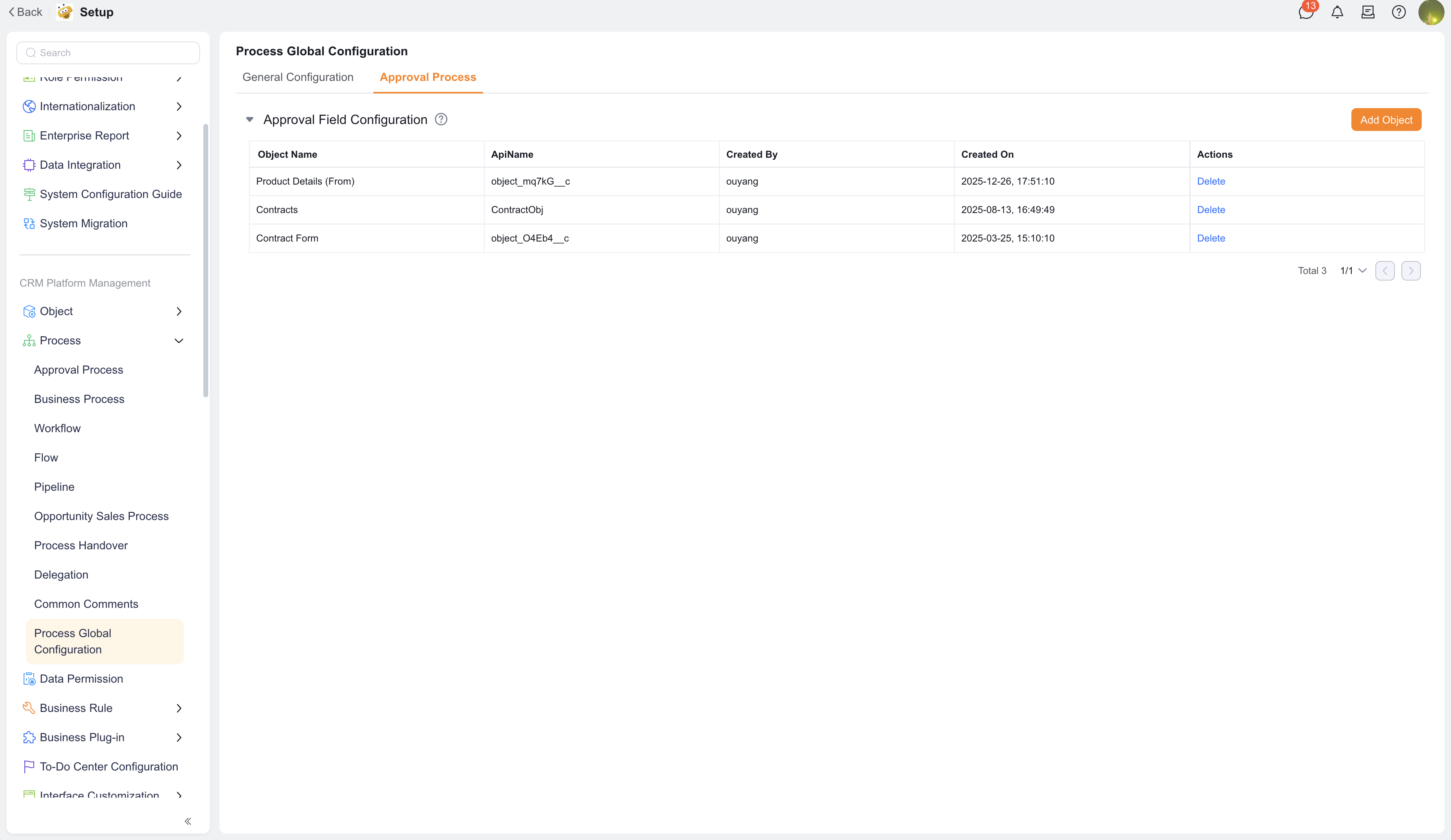Expand the Enterprise Report submenu chevron
This screenshot has height=840, width=1451.
pos(179,136)
